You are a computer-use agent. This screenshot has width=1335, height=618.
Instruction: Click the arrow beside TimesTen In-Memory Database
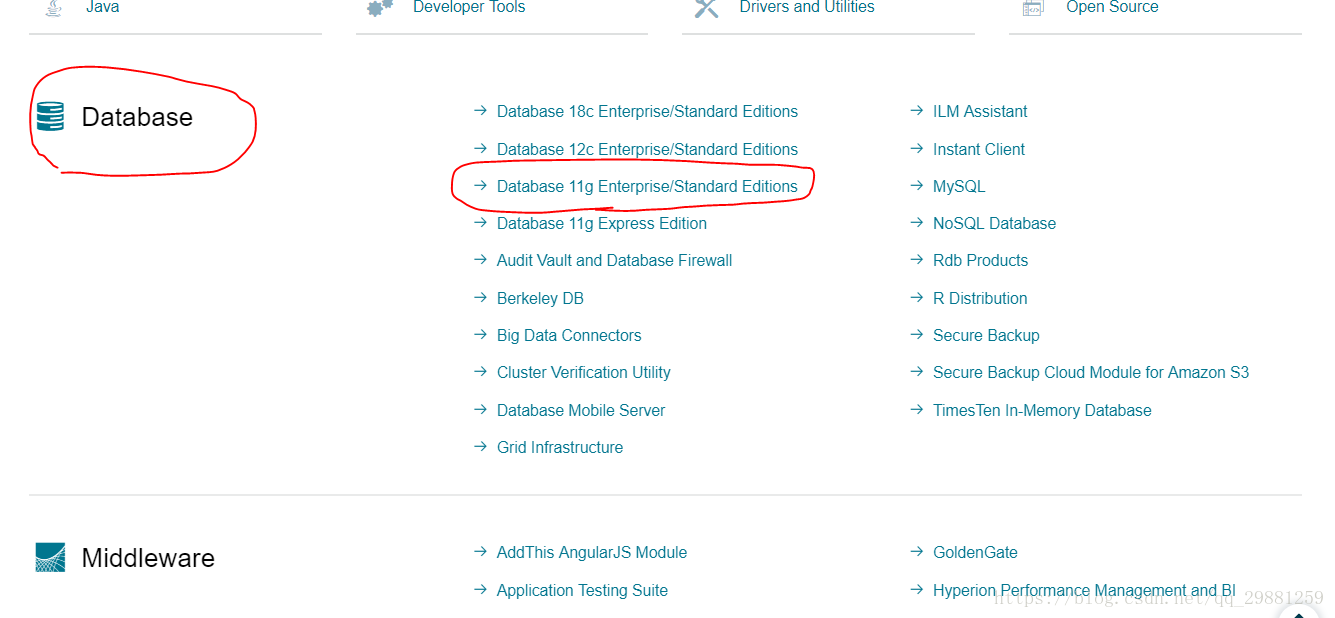click(x=917, y=409)
